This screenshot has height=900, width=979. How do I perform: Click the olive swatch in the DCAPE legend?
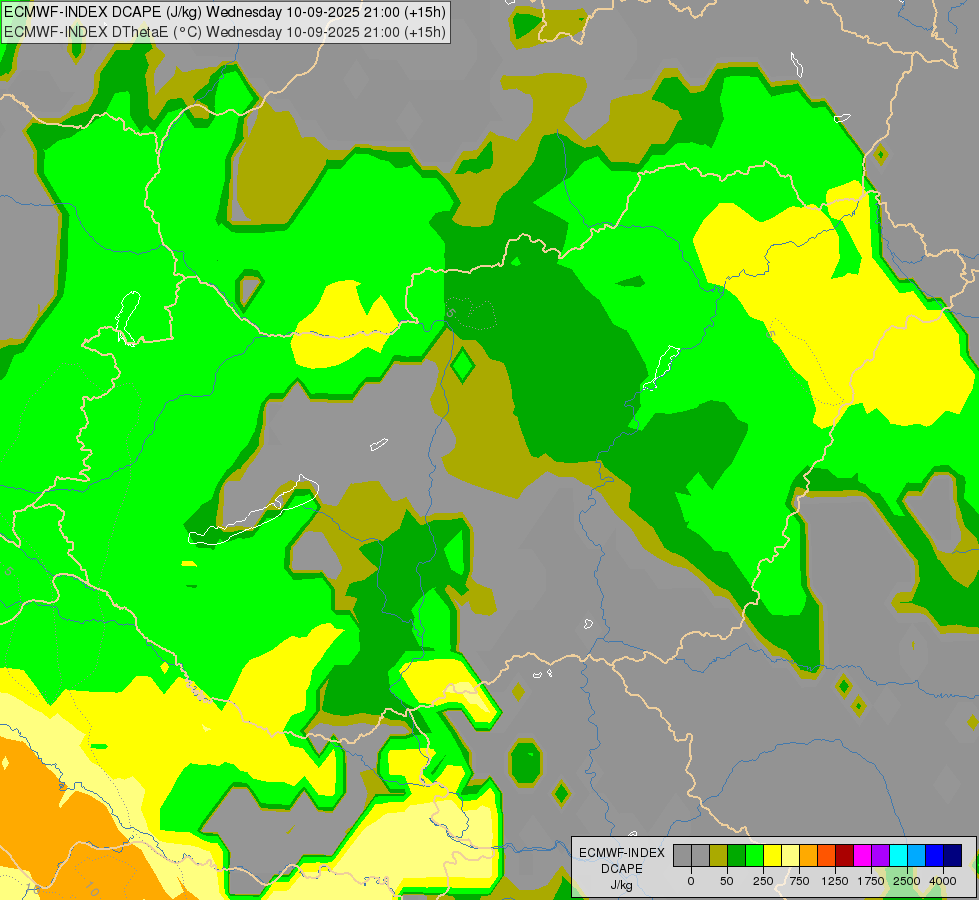719,855
